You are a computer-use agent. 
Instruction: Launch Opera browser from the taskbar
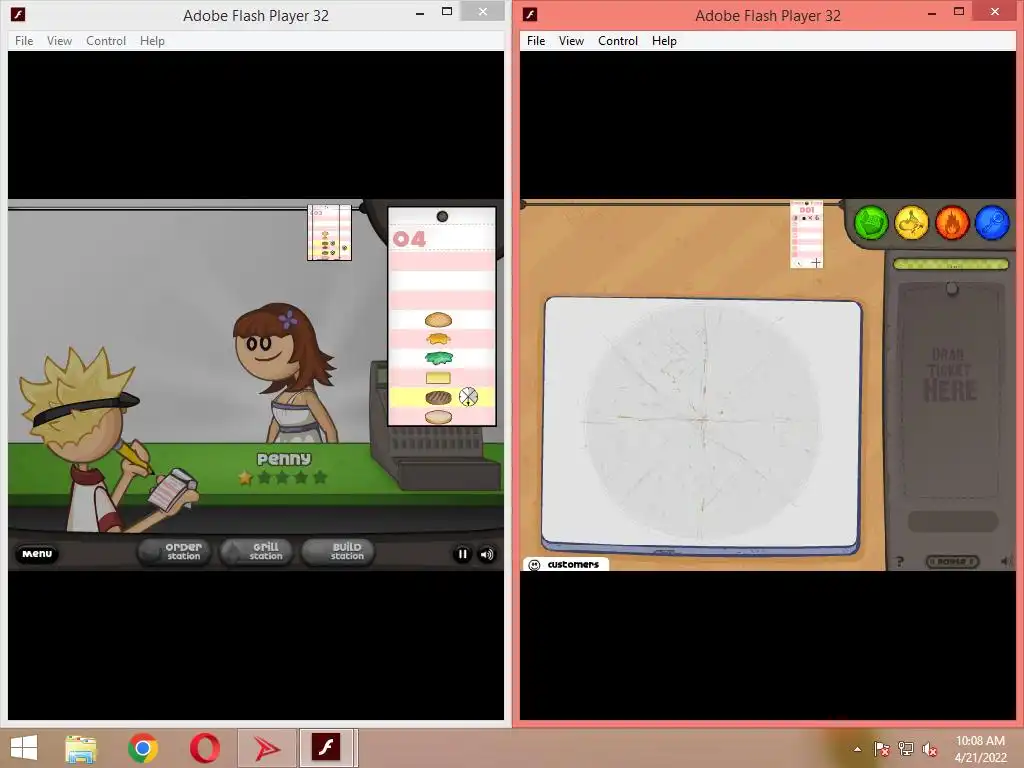[x=204, y=748]
